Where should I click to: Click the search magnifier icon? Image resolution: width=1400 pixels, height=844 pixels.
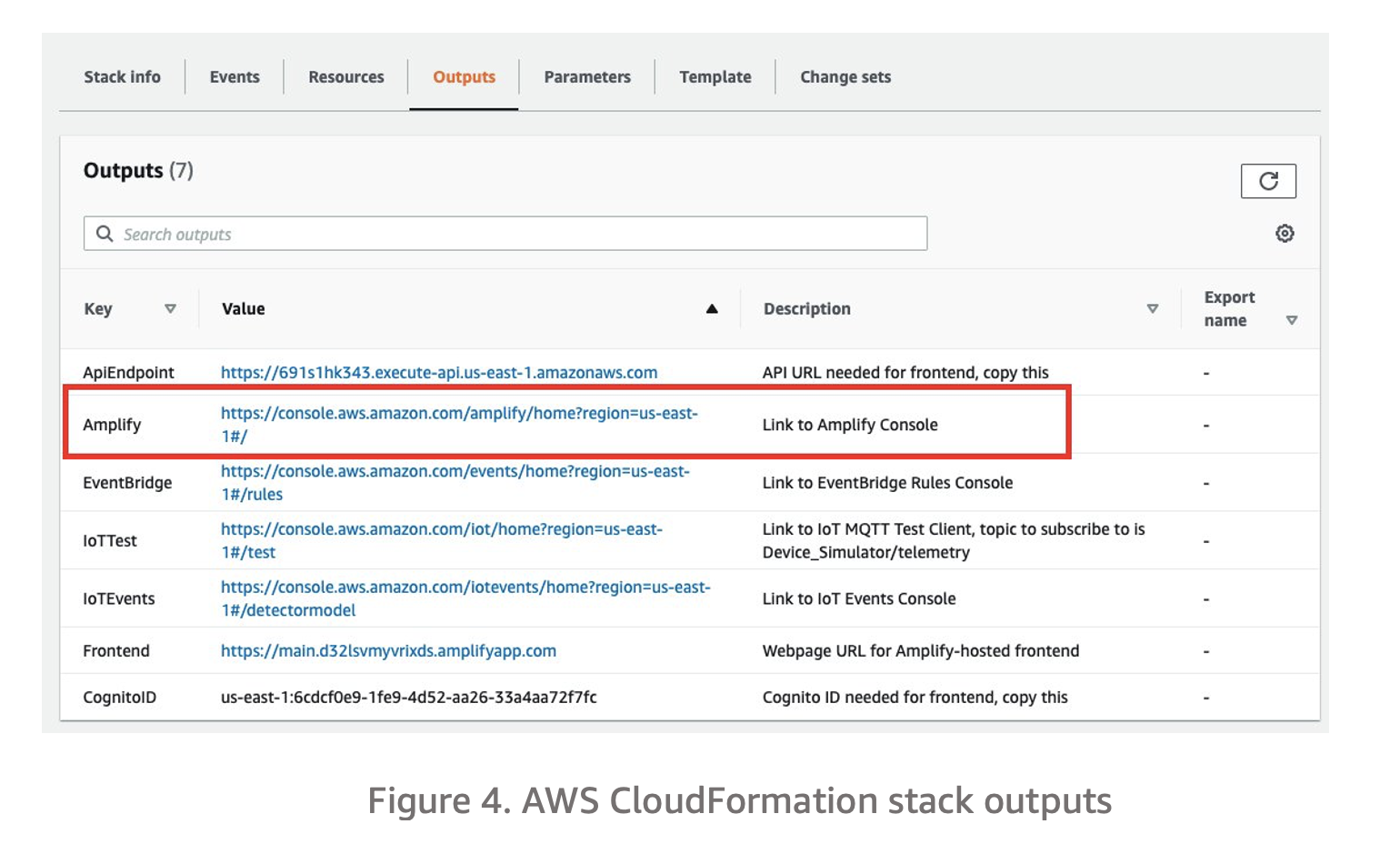pyautogui.click(x=105, y=234)
